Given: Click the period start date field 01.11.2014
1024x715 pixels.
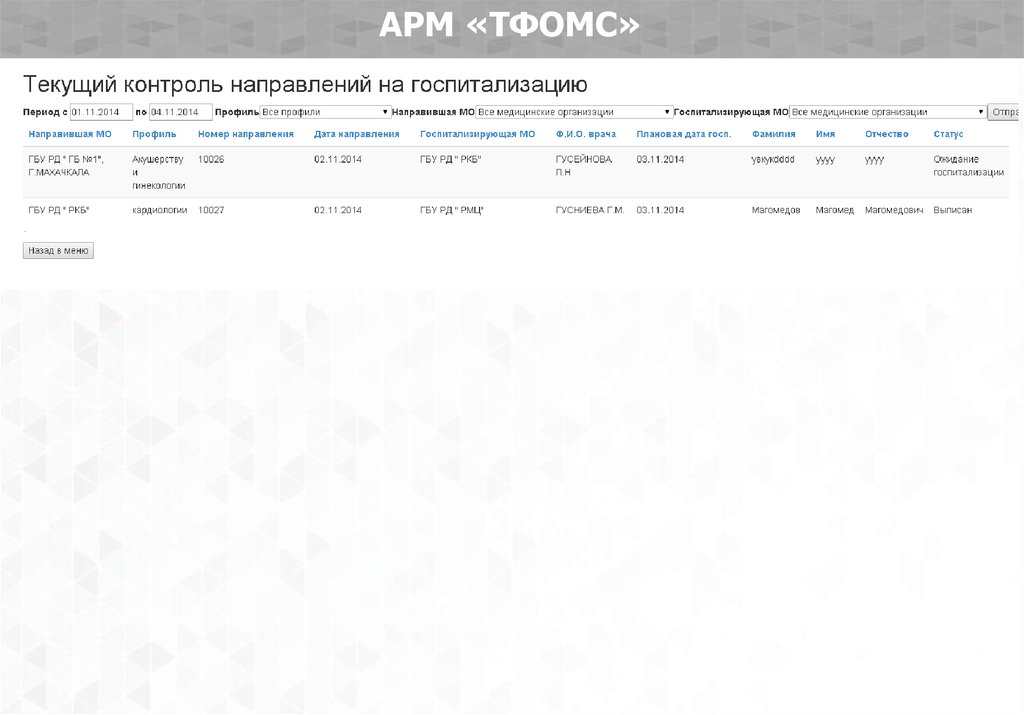Looking at the screenshot, I should [x=101, y=112].
